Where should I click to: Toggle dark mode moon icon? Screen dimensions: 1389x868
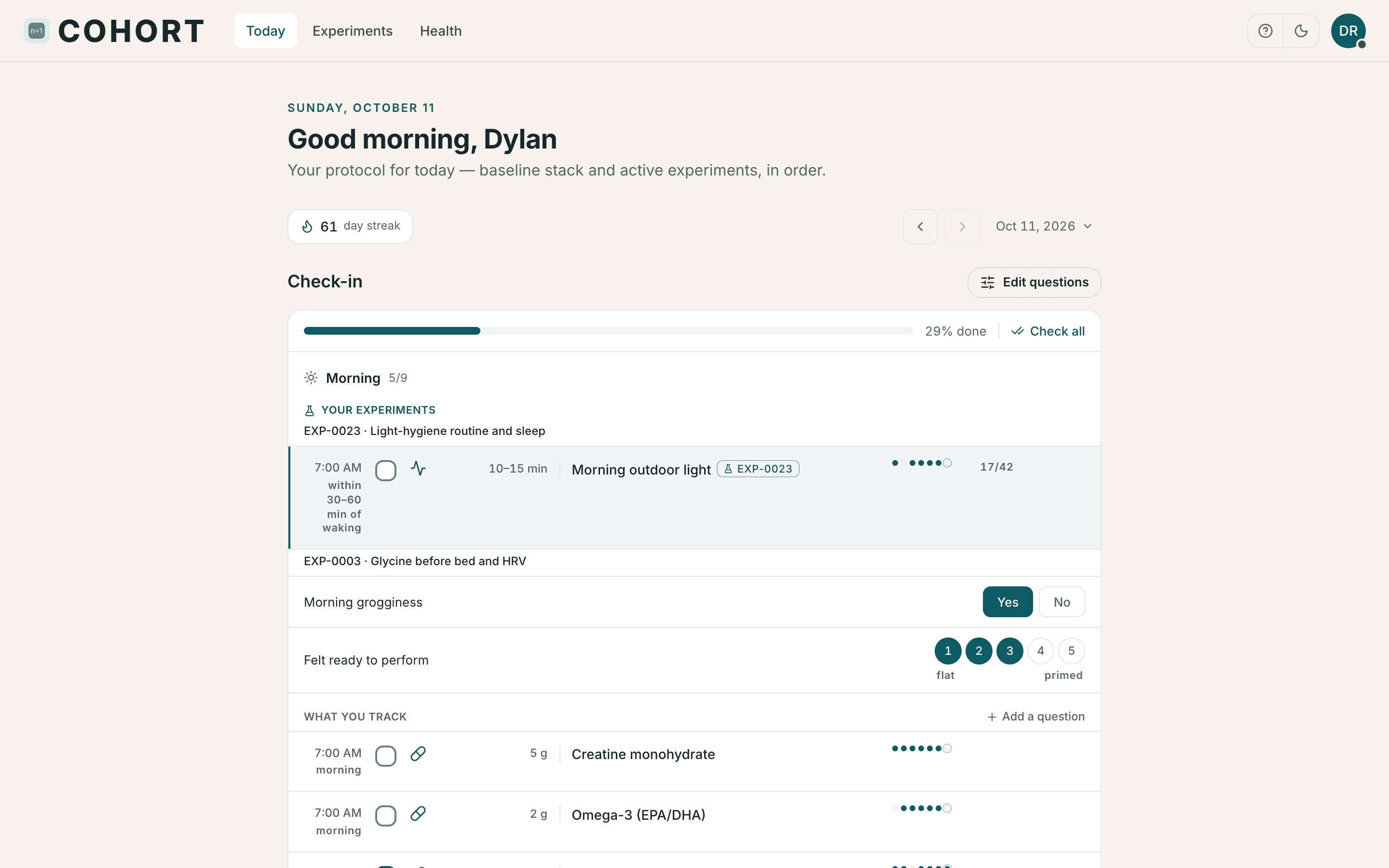pyautogui.click(x=1301, y=31)
